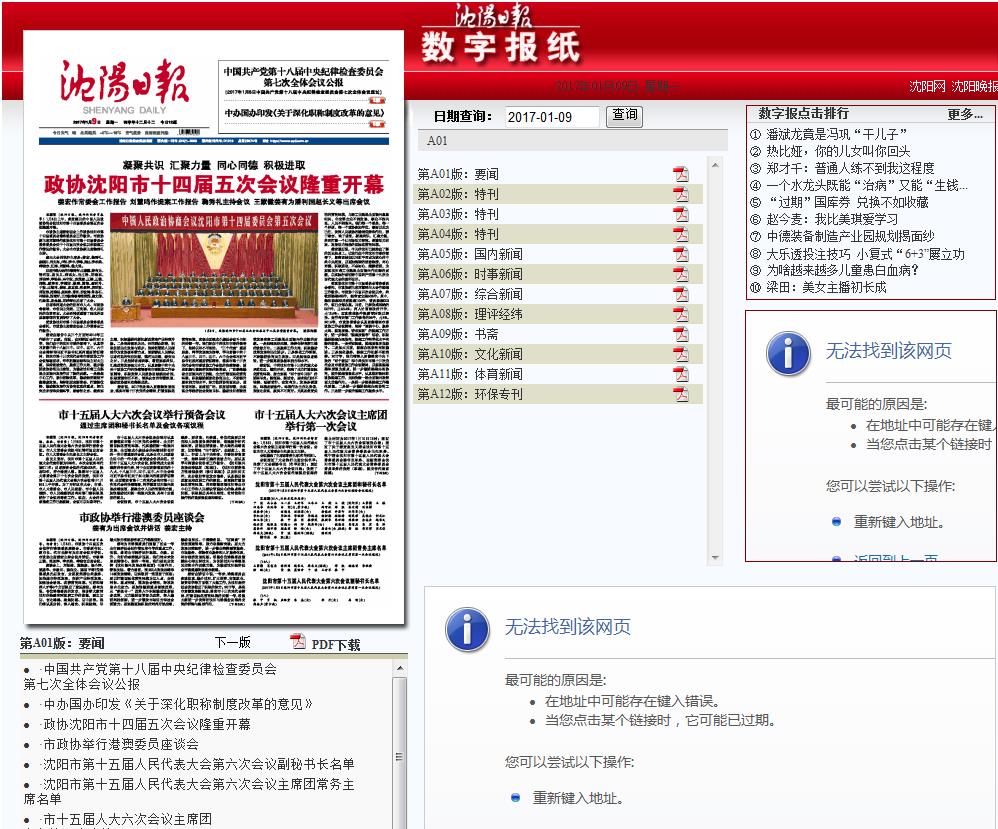Open 第A11版：体育新闻 page link
Screen dimensions: 998x829
(x=470, y=374)
